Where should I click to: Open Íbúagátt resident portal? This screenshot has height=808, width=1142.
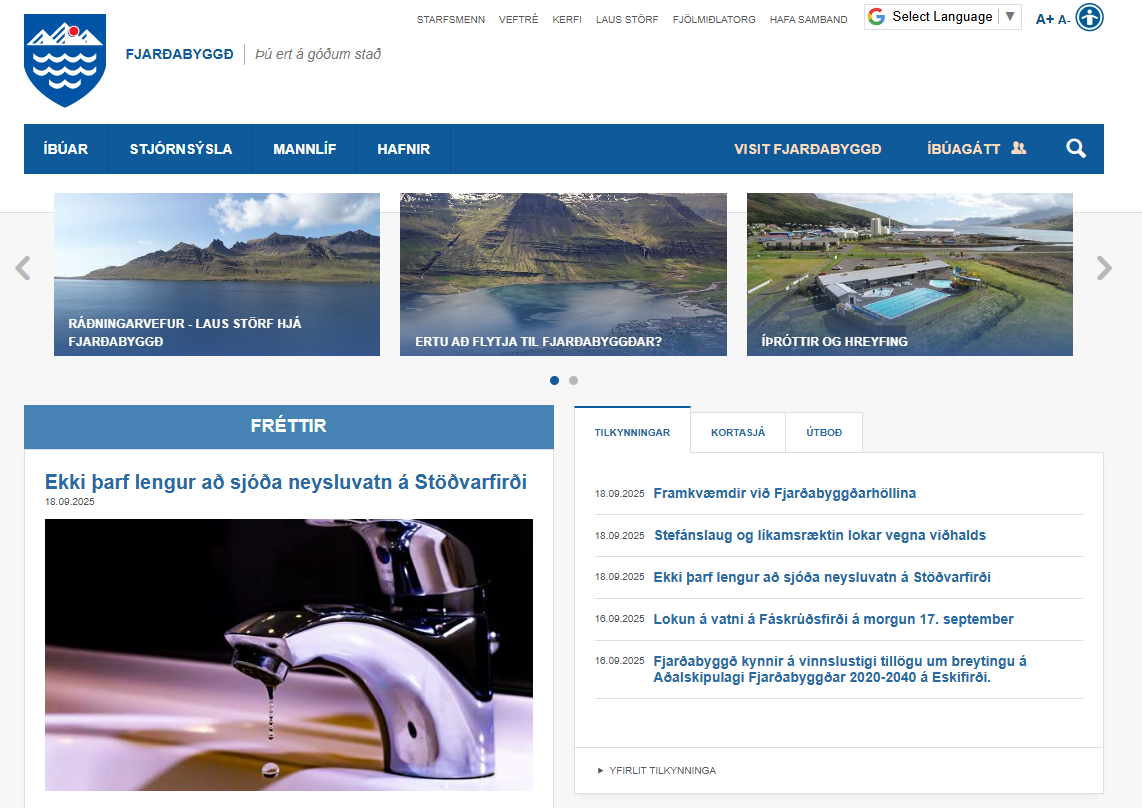coord(976,149)
